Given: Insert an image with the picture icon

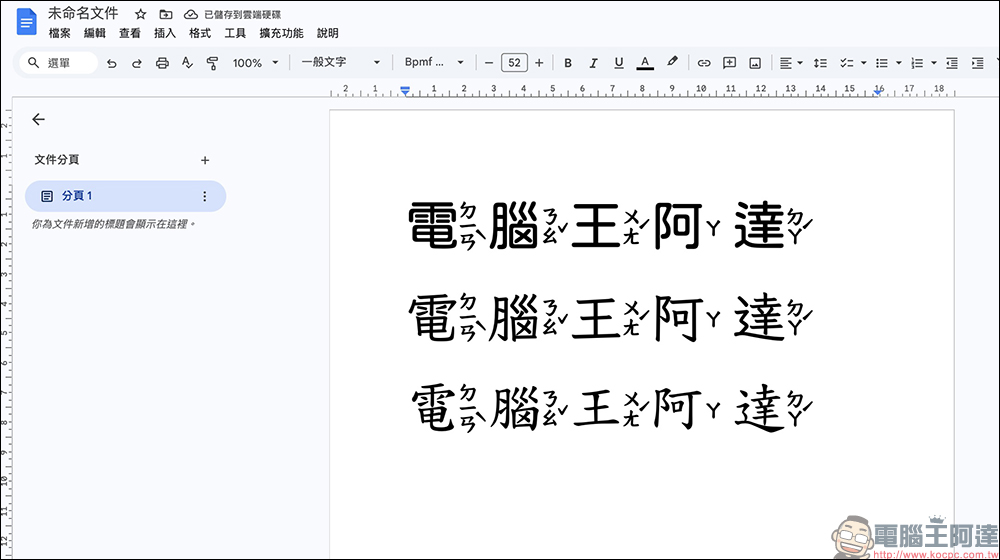Looking at the screenshot, I should 755,63.
